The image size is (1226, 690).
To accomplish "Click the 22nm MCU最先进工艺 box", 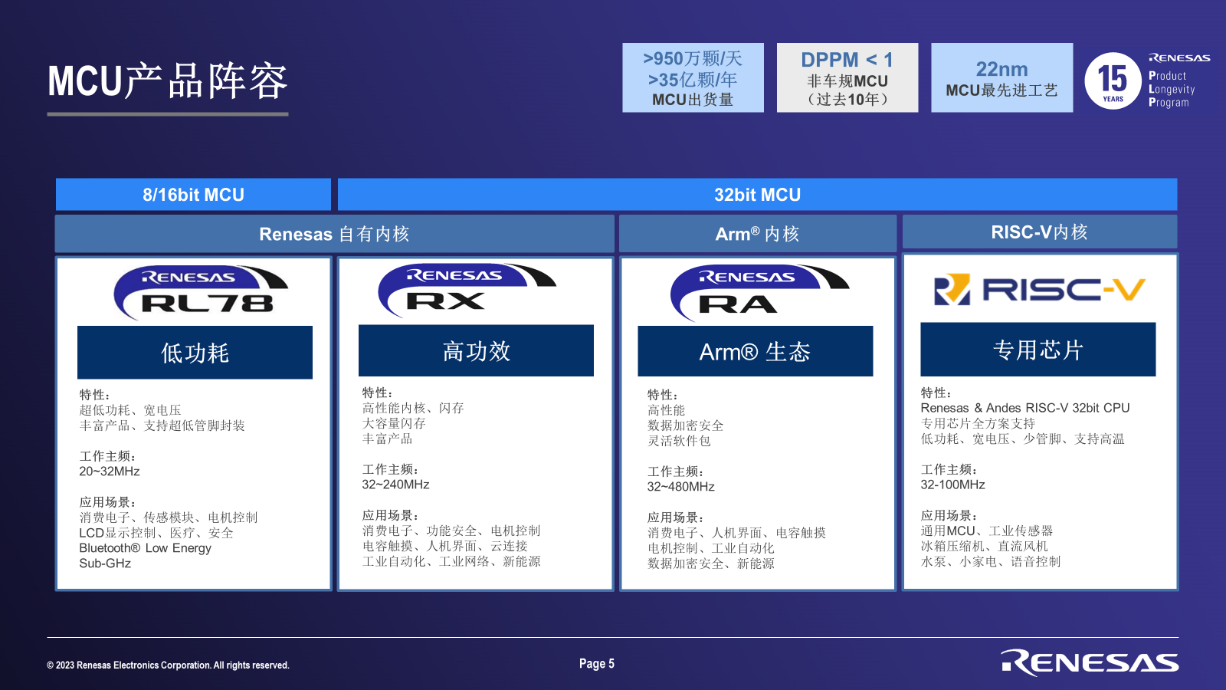I will pos(1001,78).
